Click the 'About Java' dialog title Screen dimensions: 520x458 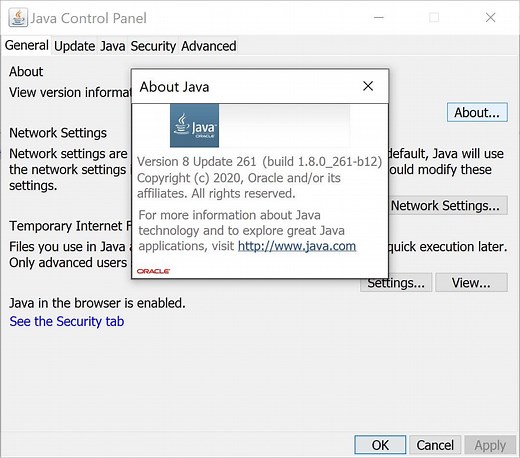tap(174, 87)
